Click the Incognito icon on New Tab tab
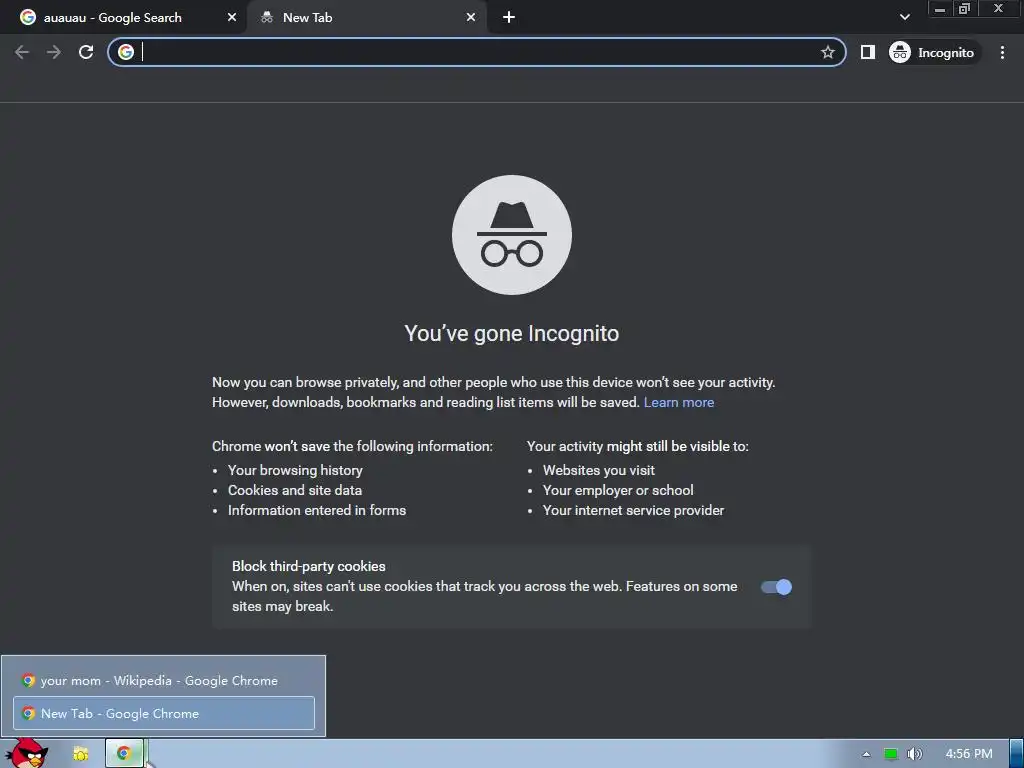 [x=266, y=18]
